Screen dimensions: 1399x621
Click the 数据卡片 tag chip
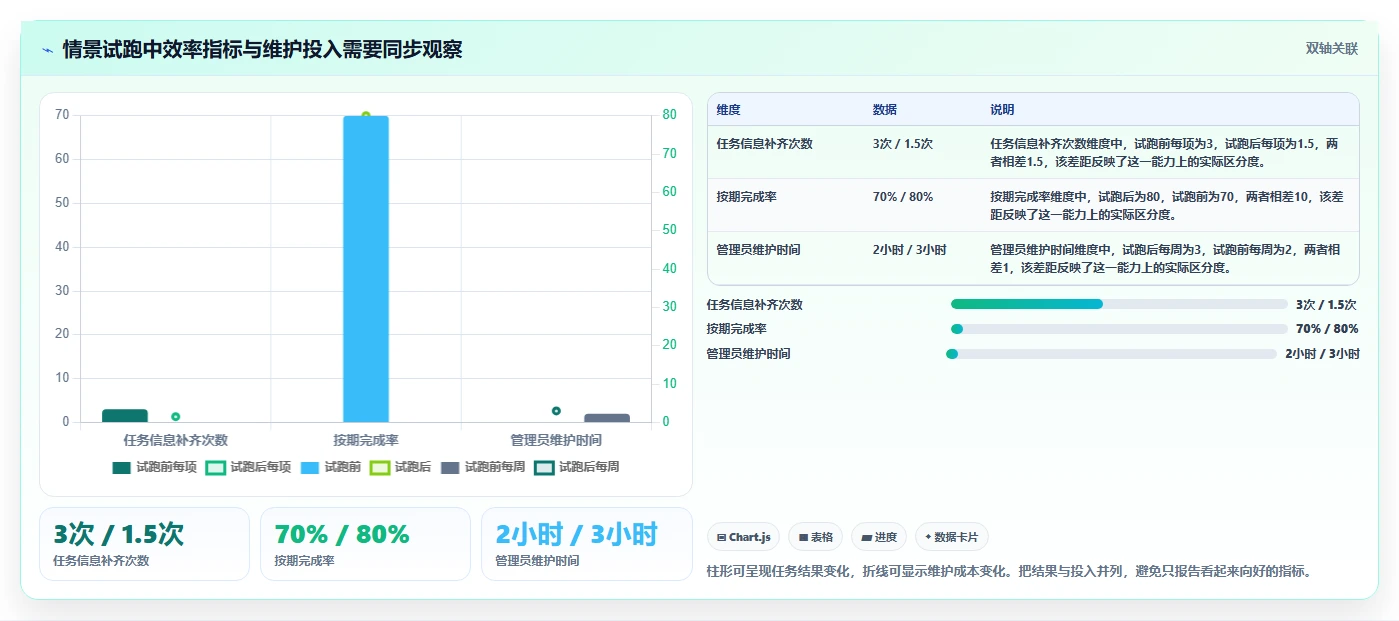tap(952, 537)
